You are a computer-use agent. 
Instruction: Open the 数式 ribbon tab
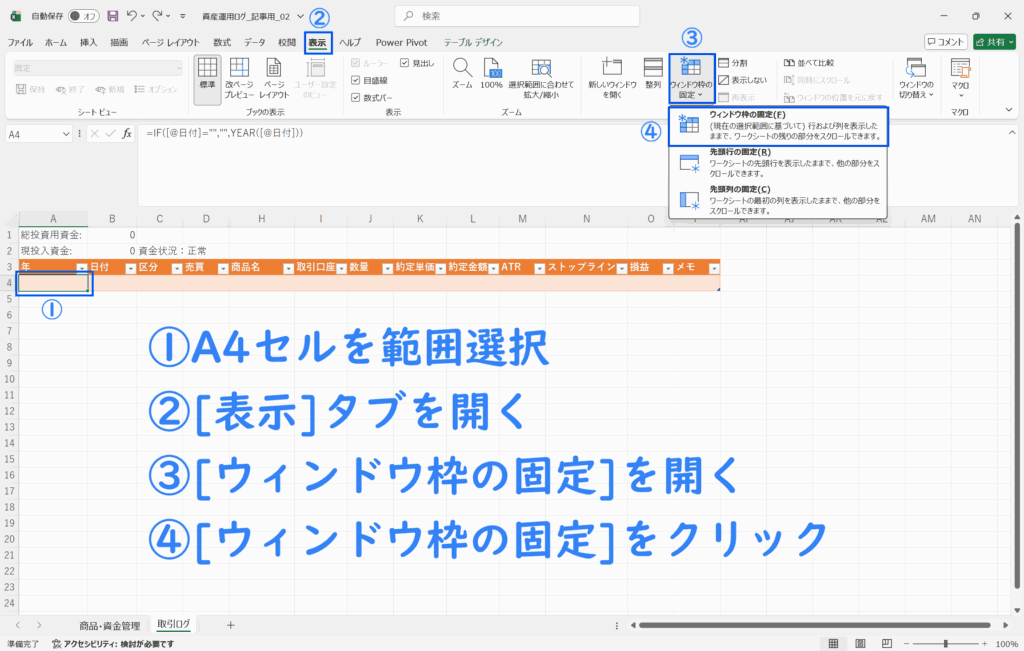222,43
